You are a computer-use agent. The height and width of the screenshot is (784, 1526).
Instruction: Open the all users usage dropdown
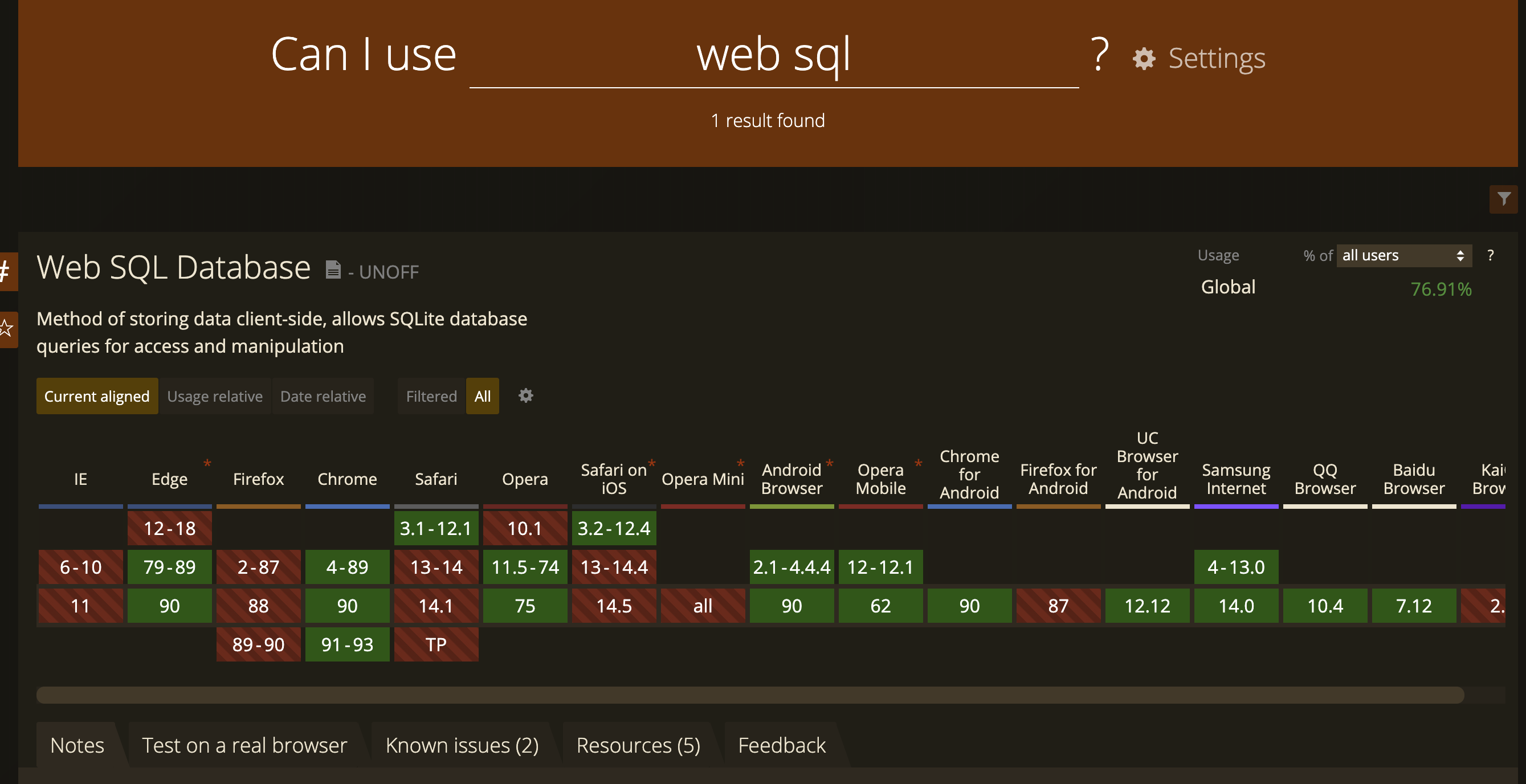coord(1403,255)
